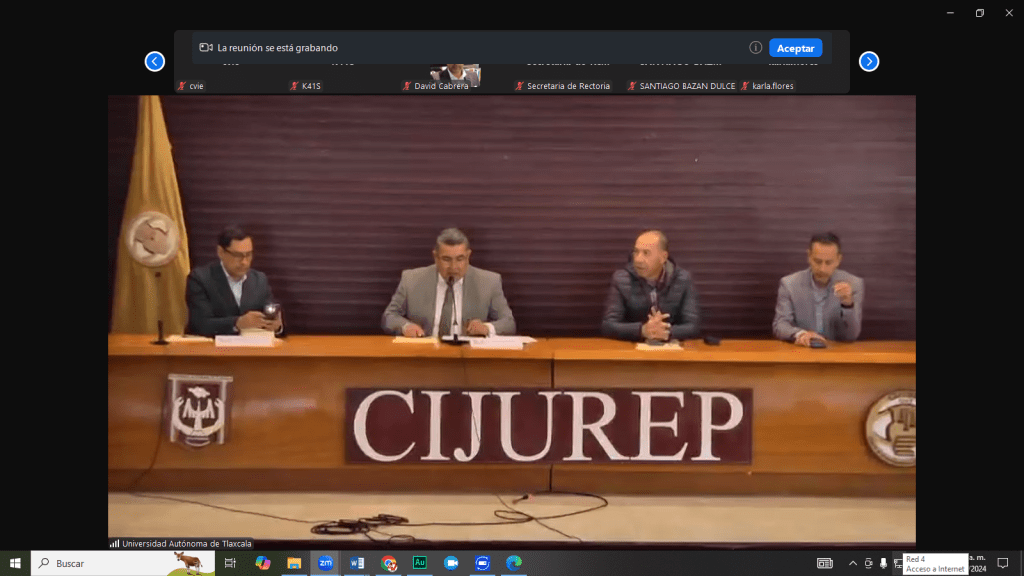Open the Windows Start menu
The width and height of the screenshot is (1024, 576).
point(15,563)
